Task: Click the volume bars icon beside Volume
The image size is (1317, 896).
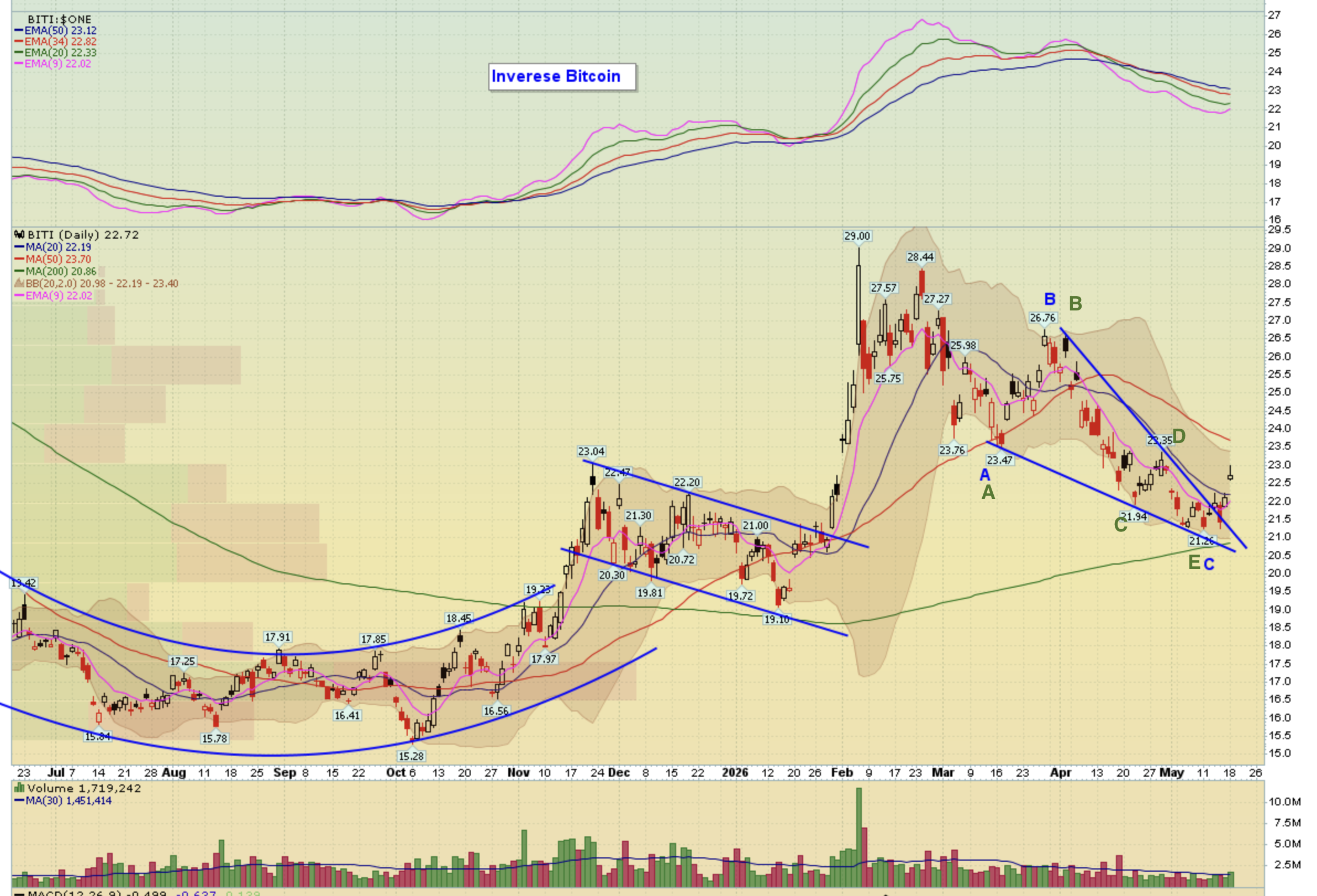Action: coord(19,788)
